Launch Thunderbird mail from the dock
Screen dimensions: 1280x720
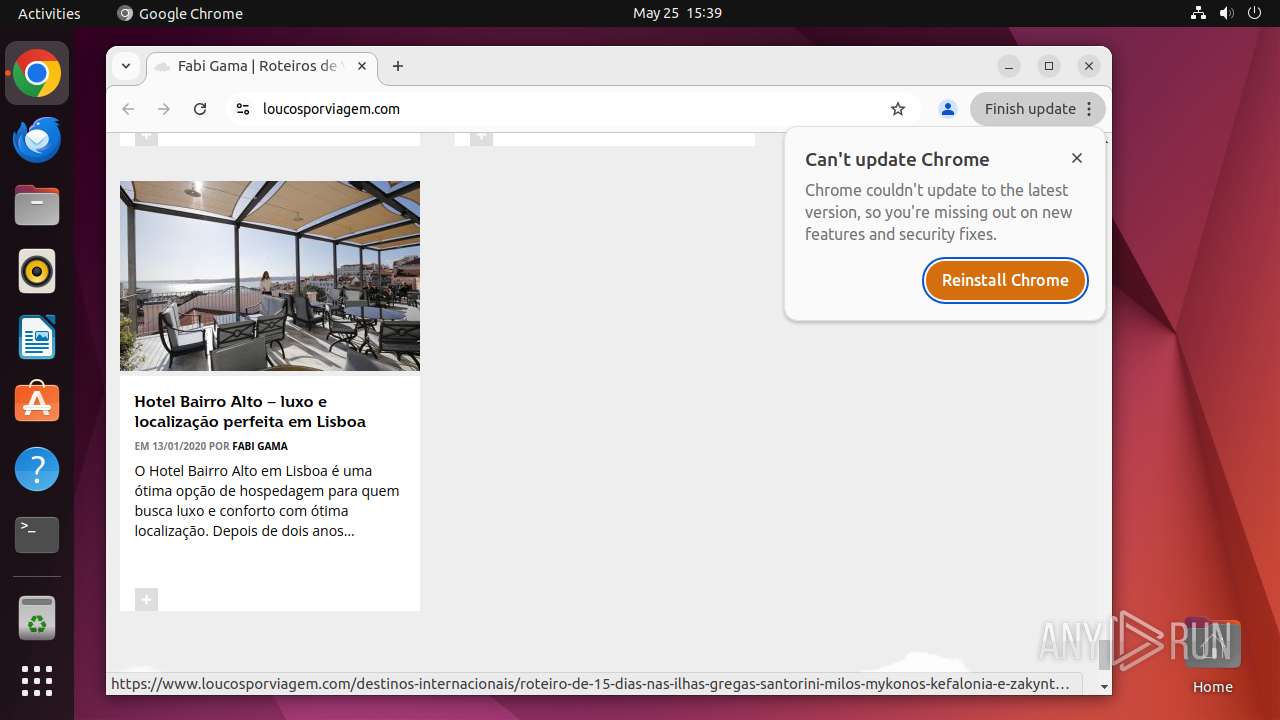tap(37, 140)
